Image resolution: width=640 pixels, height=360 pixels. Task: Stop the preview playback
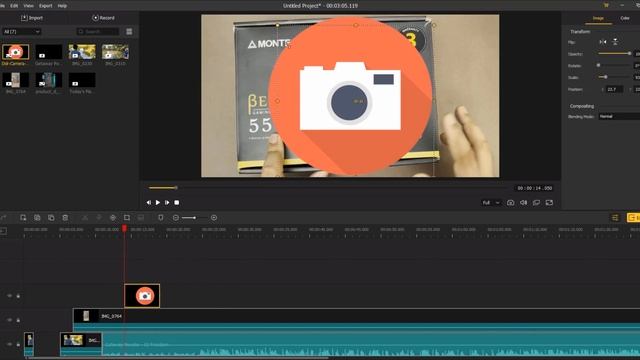[177, 202]
